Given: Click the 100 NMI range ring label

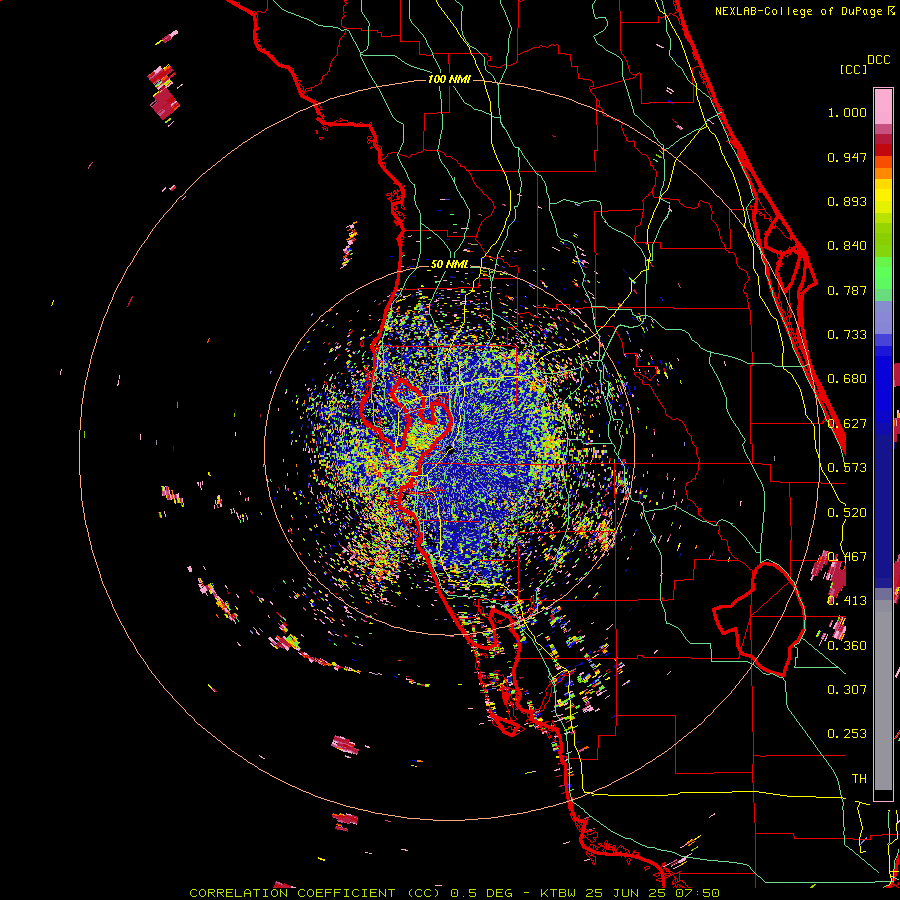Looking at the screenshot, I should click(x=449, y=79).
